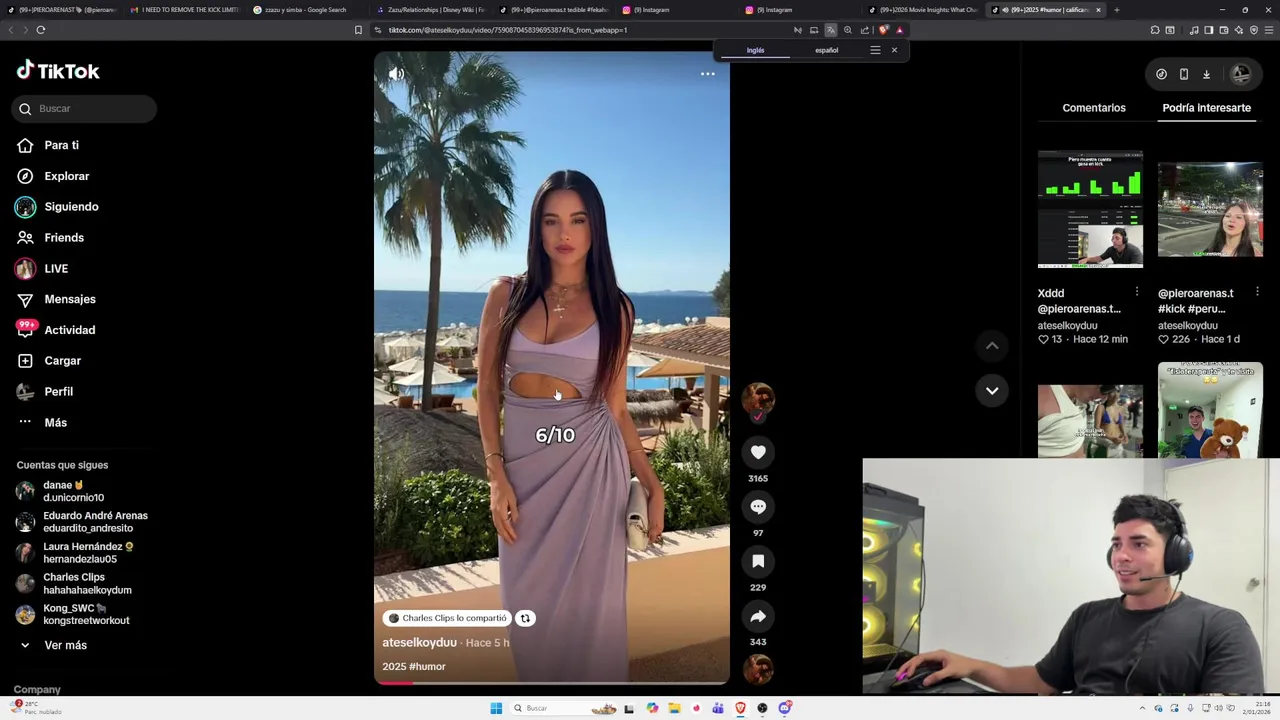Image resolution: width=1280 pixels, height=720 pixels.
Task: Switch to the Zazu/Relationships Disney Wiki tab
Action: click(430, 10)
